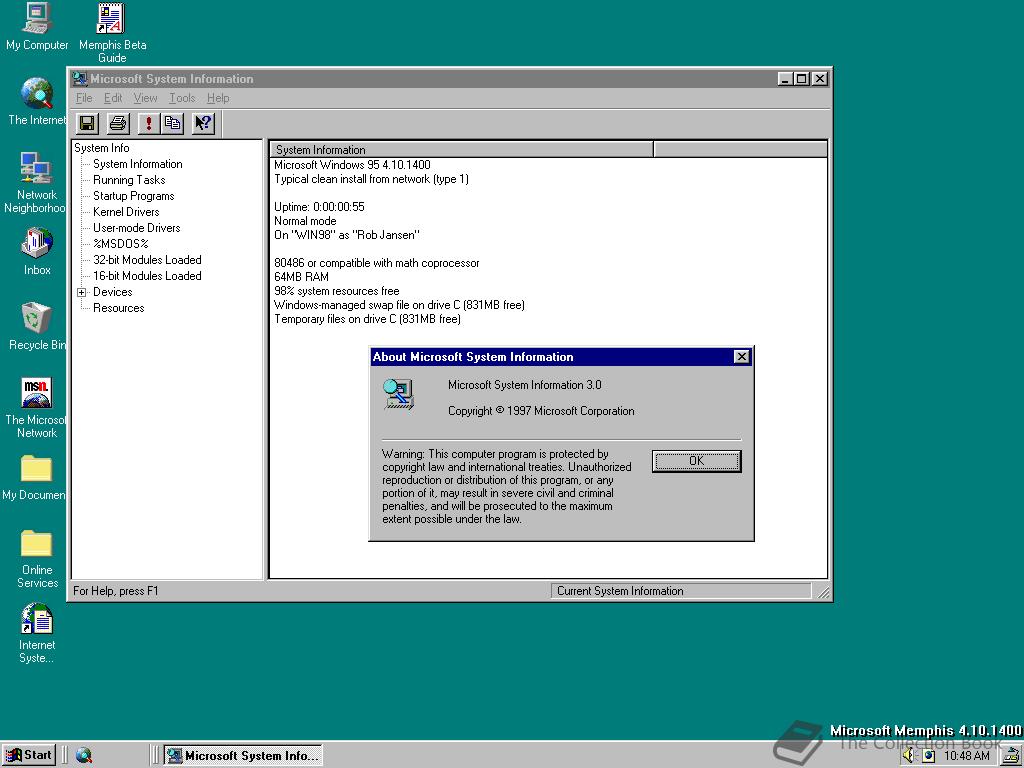This screenshot has width=1024, height=768.
Task: Select Kernel Drivers in the tree
Action: 126,212
